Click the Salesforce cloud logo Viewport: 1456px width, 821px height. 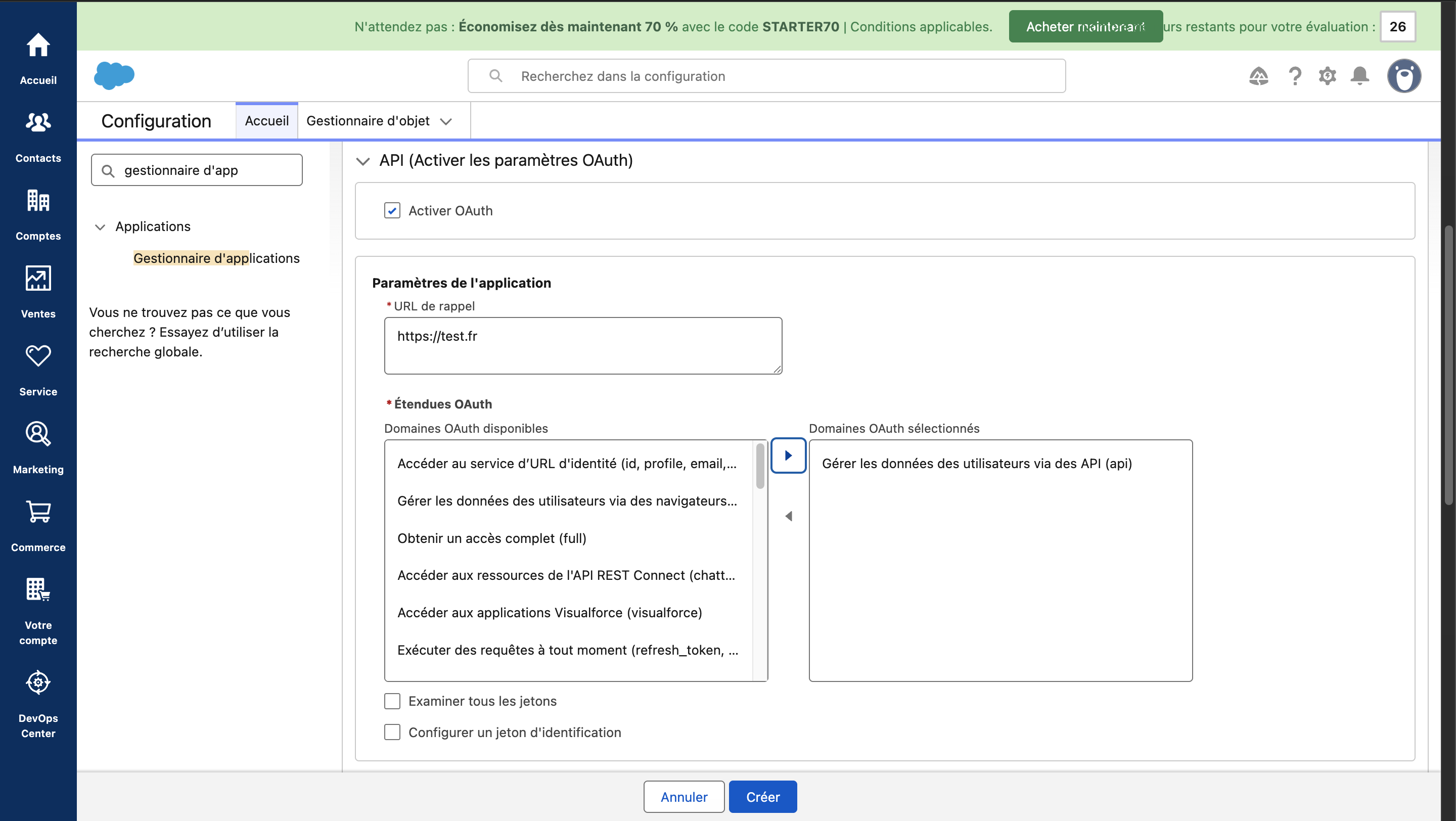114,75
